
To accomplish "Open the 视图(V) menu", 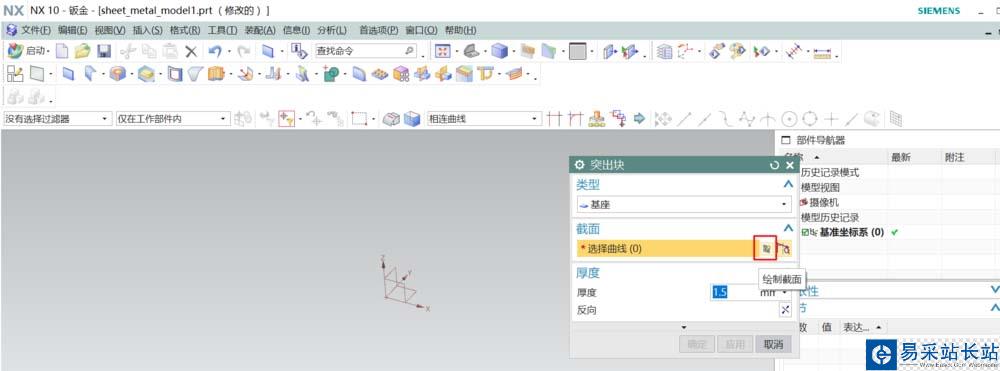I will pyautogui.click(x=110, y=30).
